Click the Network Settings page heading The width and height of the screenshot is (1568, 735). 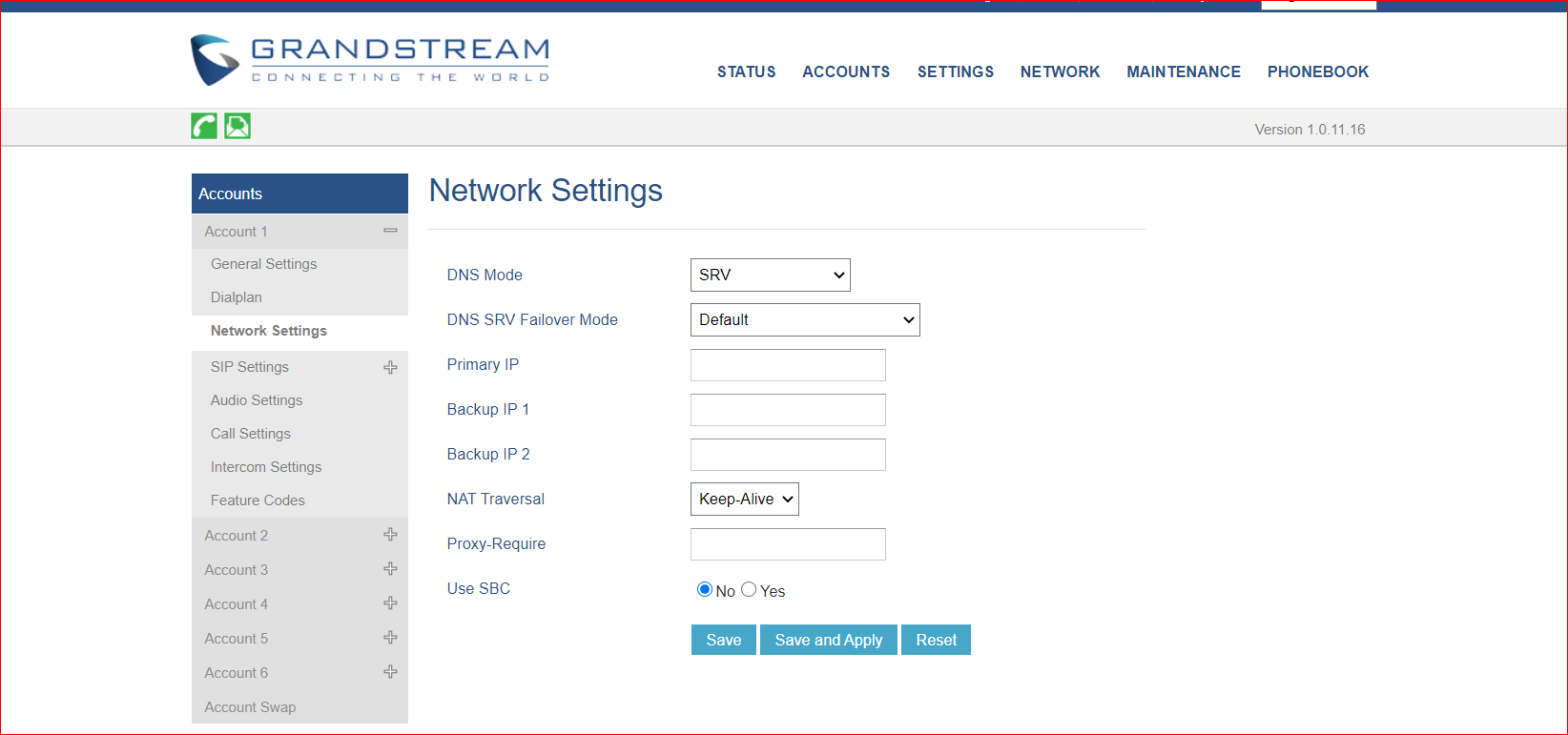546,191
